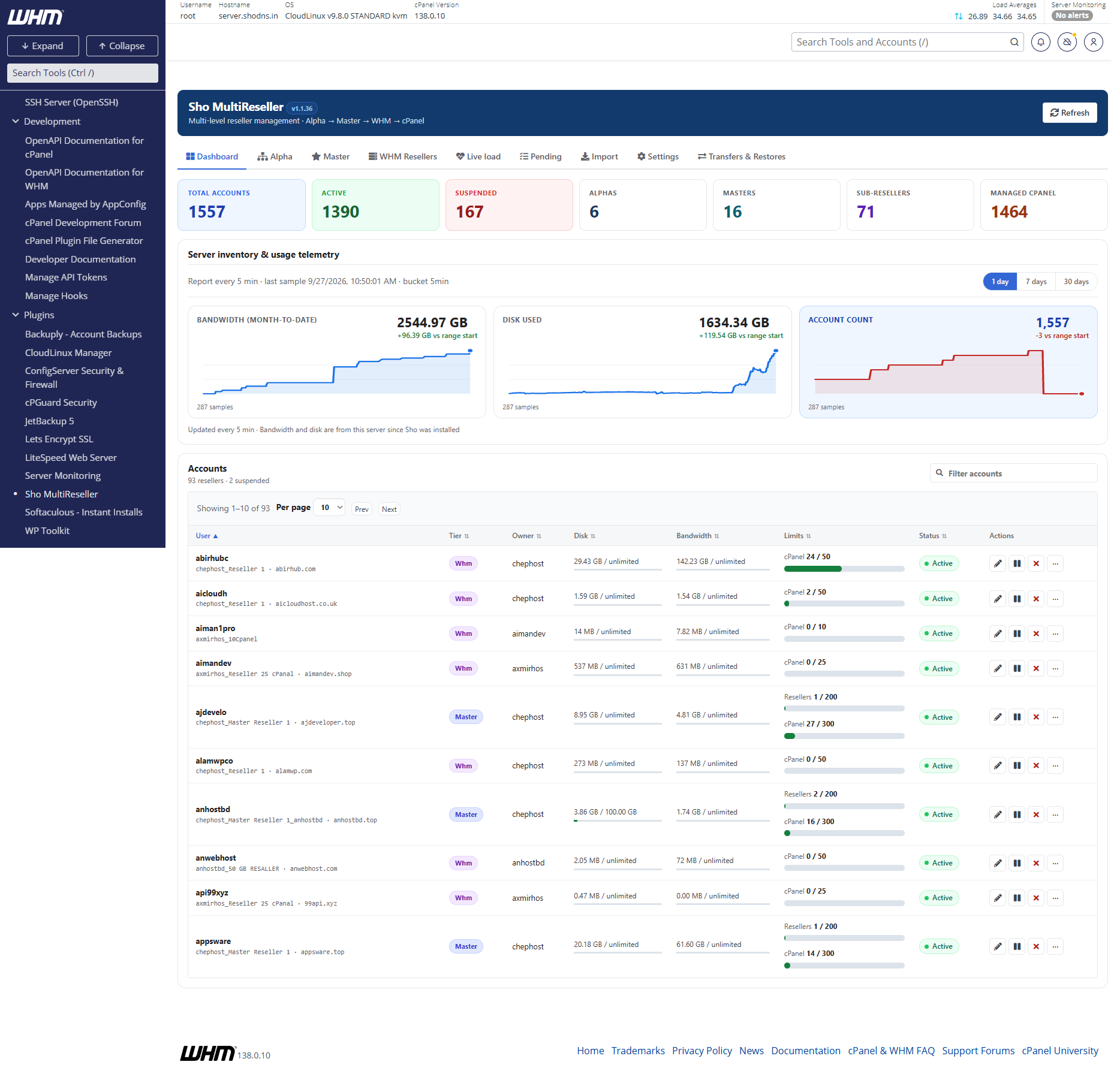Sort accounts by Disk column
The image size is (1111, 1092).
(585, 536)
